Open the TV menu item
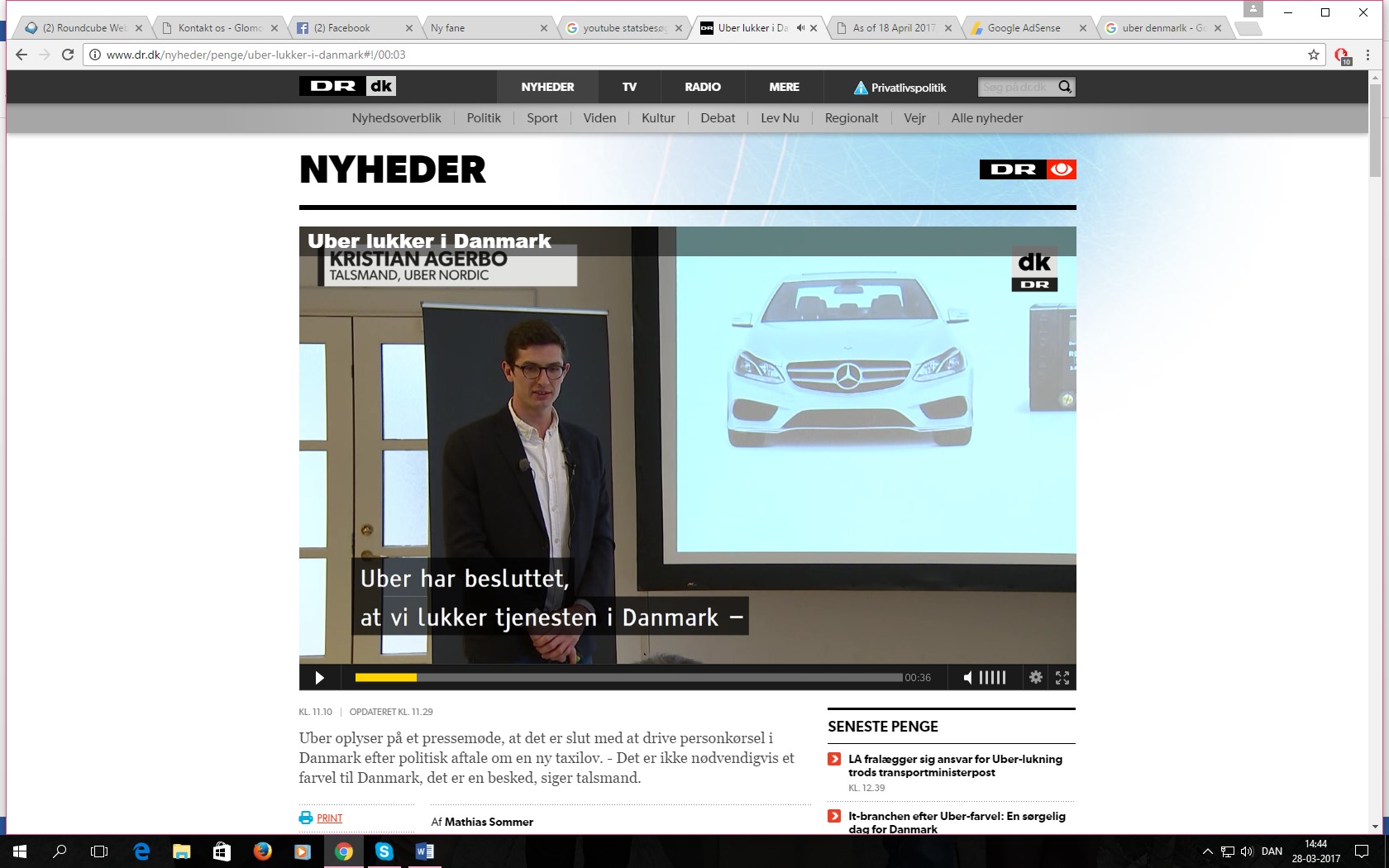 pyautogui.click(x=629, y=87)
